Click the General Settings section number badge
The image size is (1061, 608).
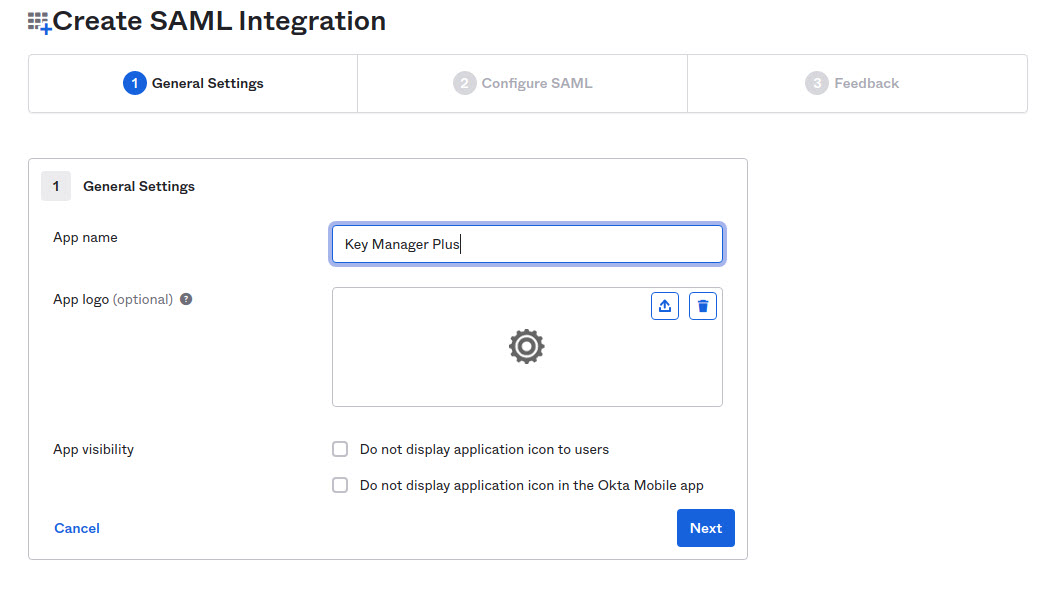pyautogui.click(x=55, y=186)
